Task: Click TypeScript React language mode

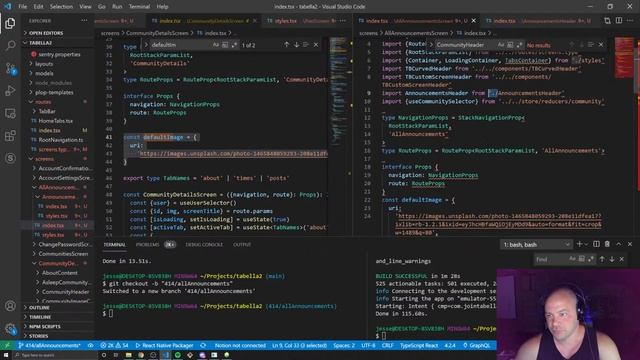Action: pyautogui.click(x=419, y=345)
